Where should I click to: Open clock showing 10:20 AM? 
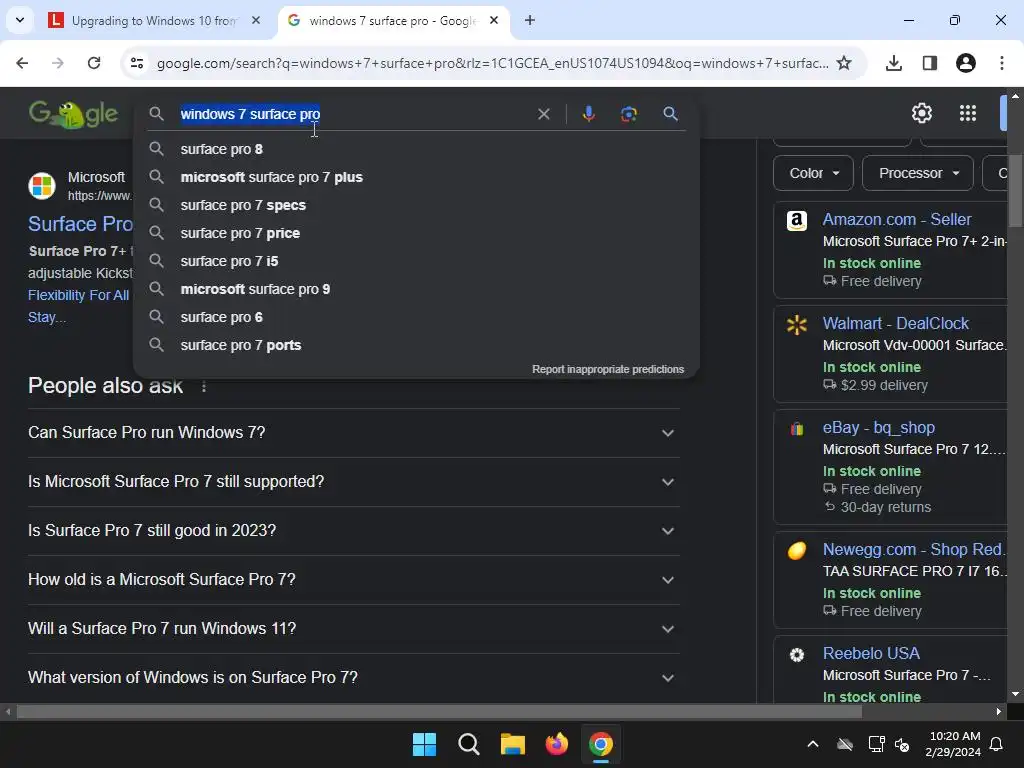953,744
